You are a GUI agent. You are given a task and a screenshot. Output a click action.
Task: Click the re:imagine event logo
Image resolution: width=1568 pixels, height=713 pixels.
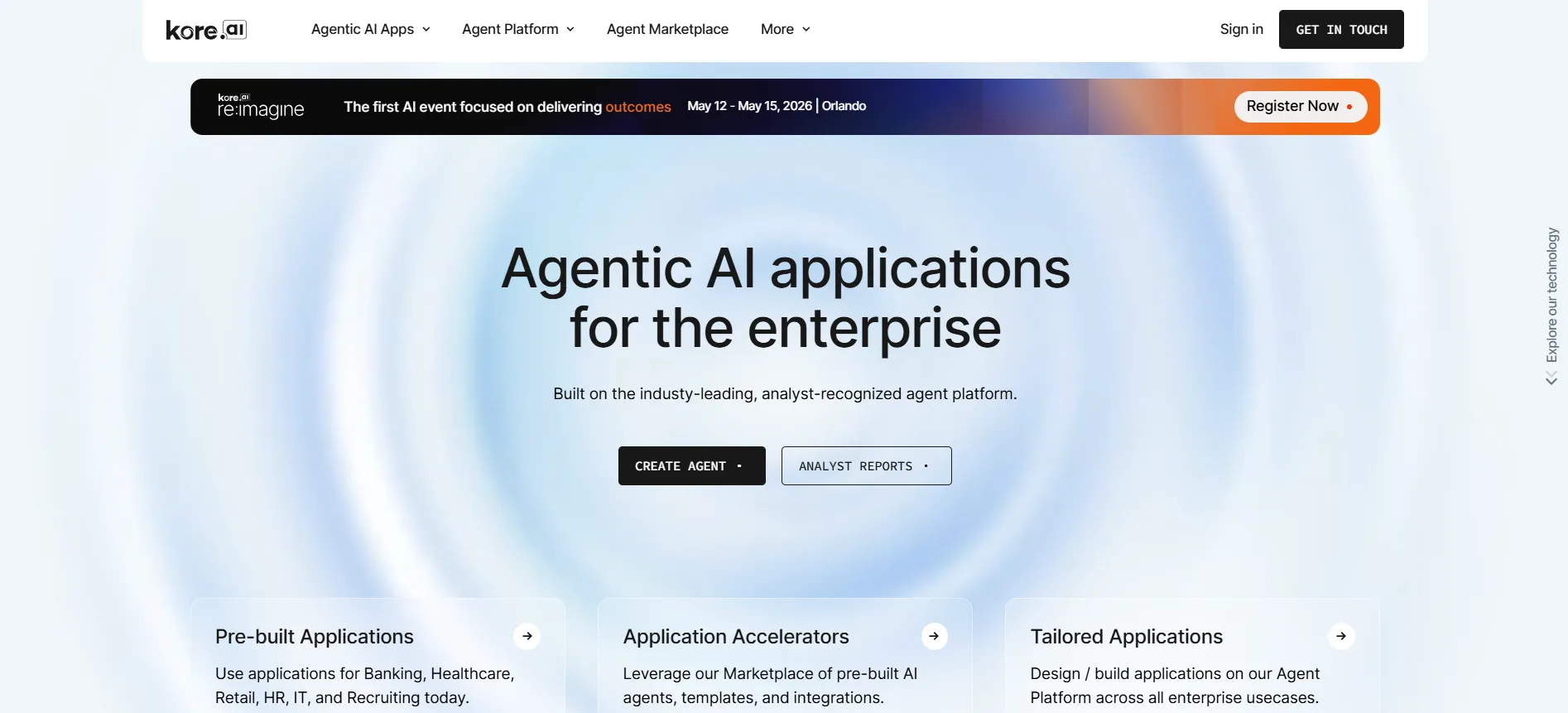coord(261,107)
